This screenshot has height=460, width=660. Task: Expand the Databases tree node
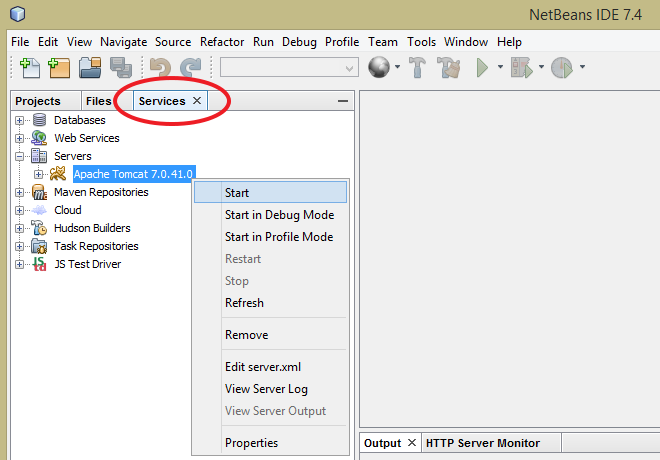(x=19, y=120)
